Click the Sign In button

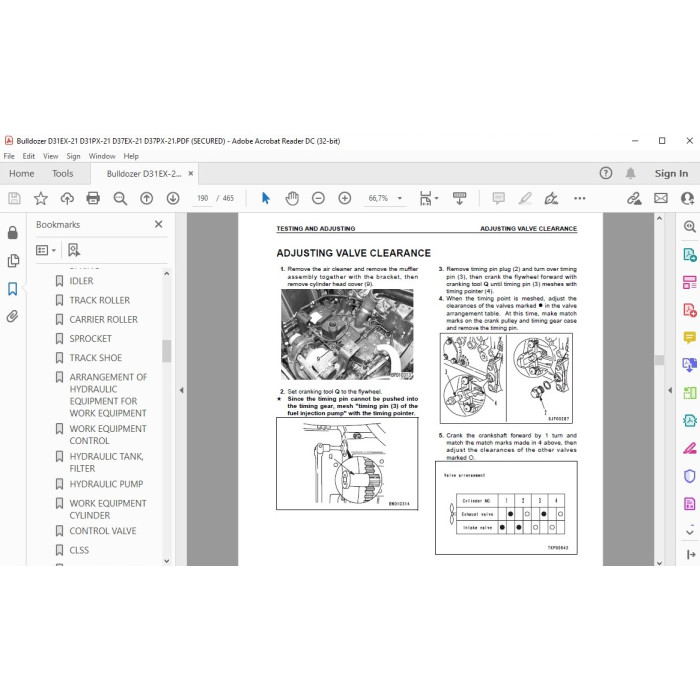coord(671,173)
